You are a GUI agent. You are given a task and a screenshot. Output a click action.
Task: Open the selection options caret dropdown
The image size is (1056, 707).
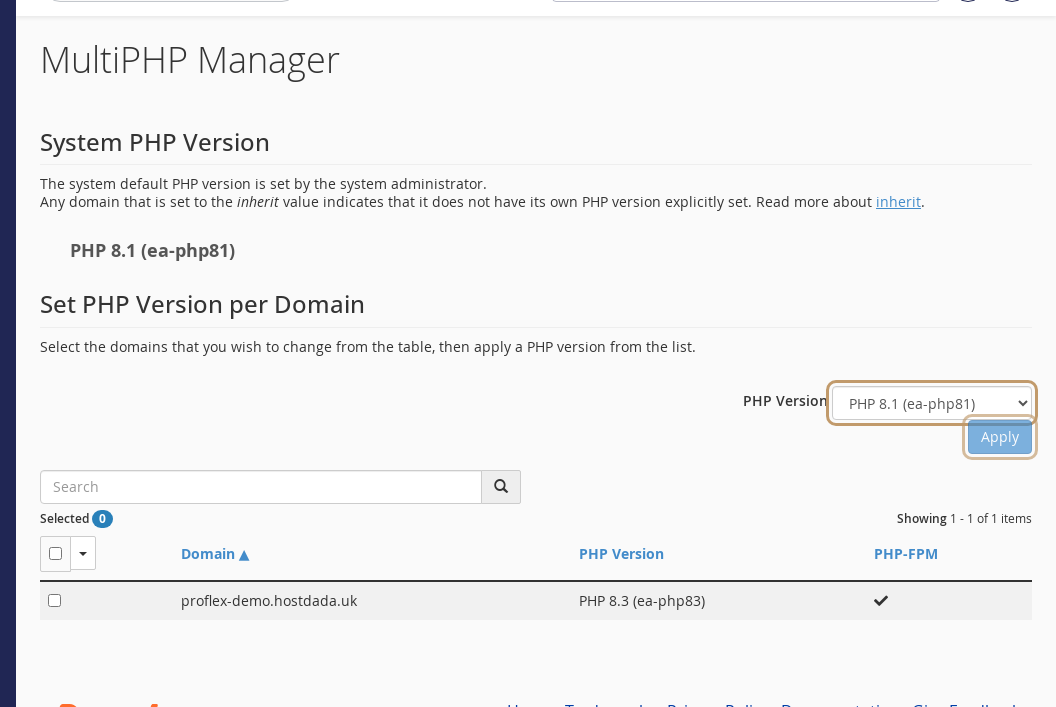point(83,553)
